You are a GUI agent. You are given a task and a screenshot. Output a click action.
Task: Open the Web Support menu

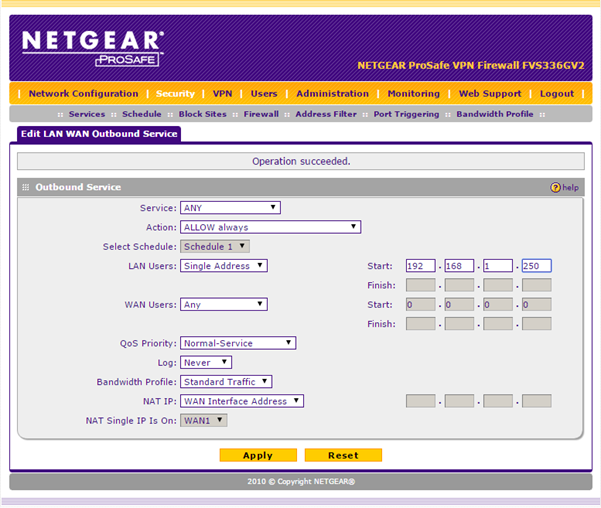490,94
